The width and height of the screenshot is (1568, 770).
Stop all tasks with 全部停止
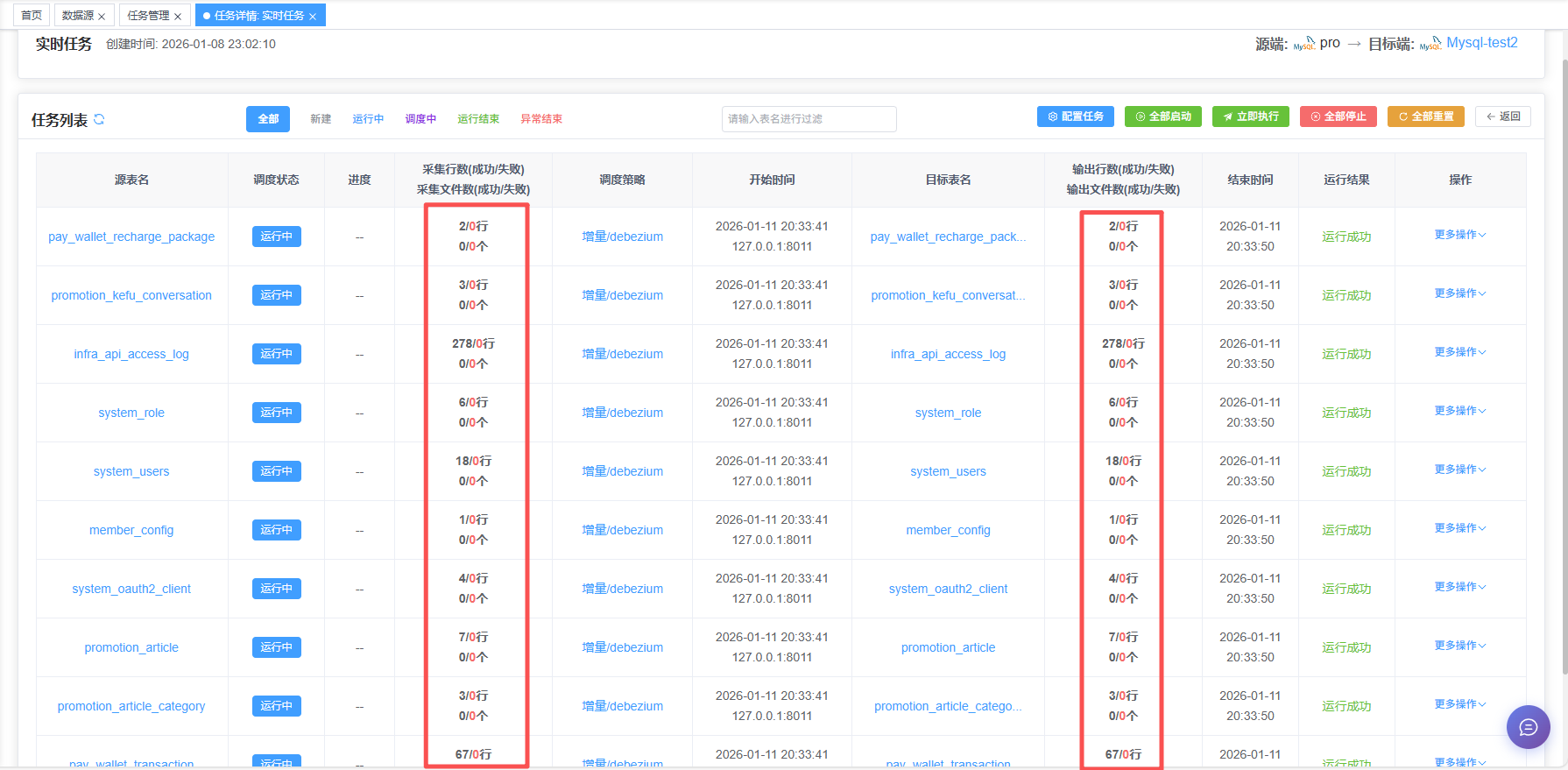[x=1338, y=117]
